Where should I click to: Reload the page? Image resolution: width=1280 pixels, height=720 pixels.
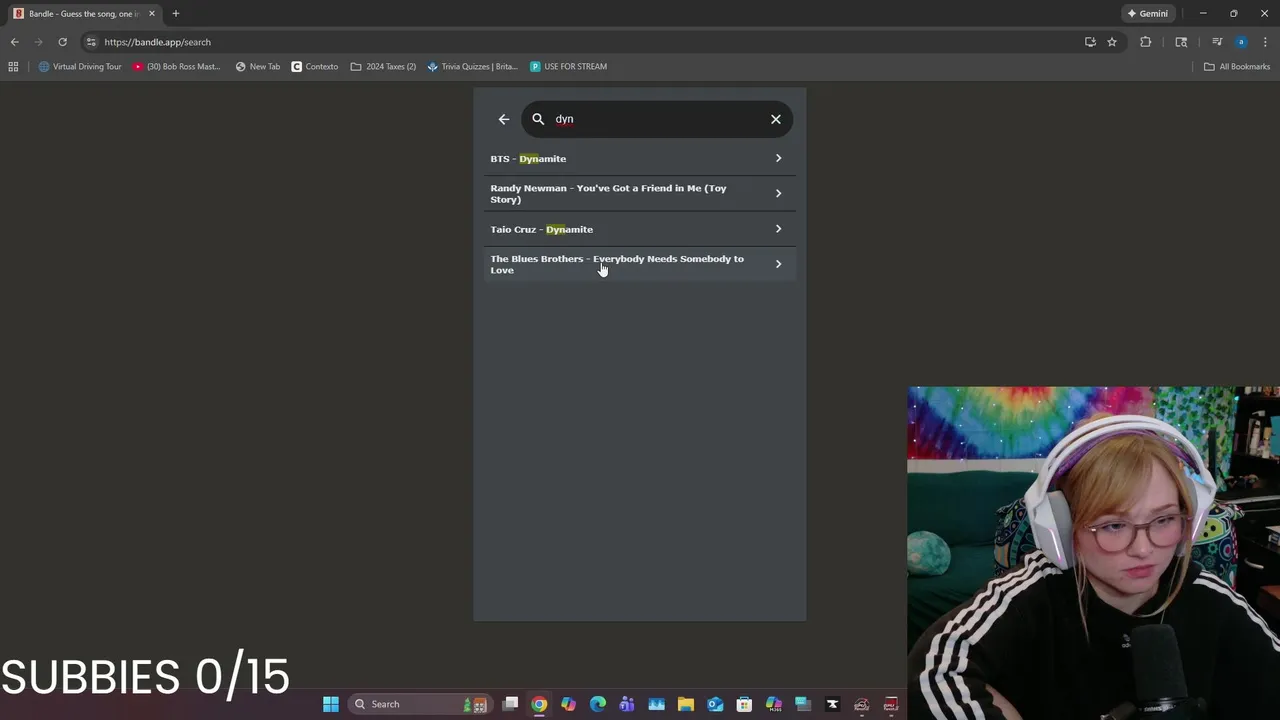[x=62, y=42]
